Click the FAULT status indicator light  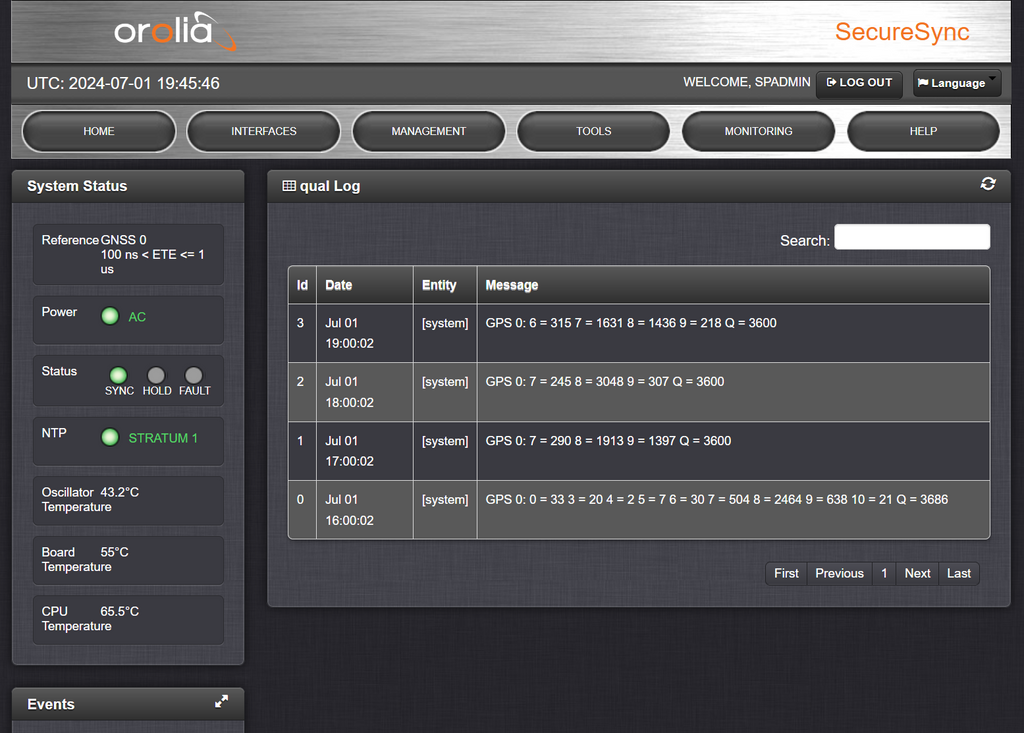[x=194, y=375]
